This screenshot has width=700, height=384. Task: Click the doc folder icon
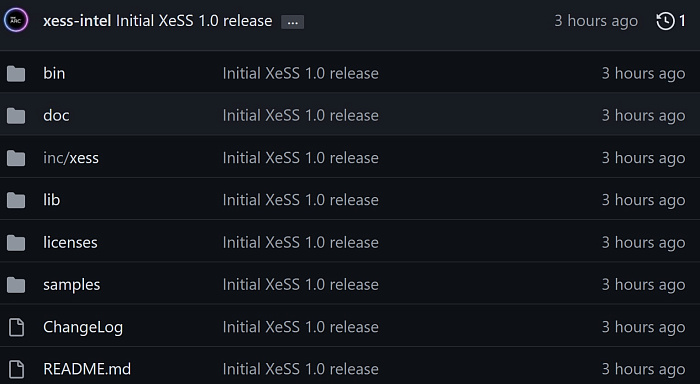tap(16, 116)
